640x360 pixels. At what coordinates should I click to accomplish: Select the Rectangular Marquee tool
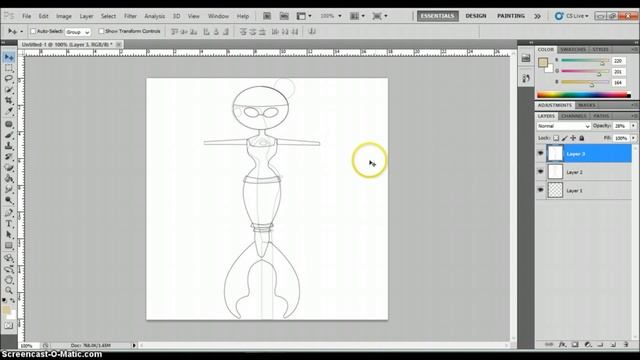coord(9,68)
